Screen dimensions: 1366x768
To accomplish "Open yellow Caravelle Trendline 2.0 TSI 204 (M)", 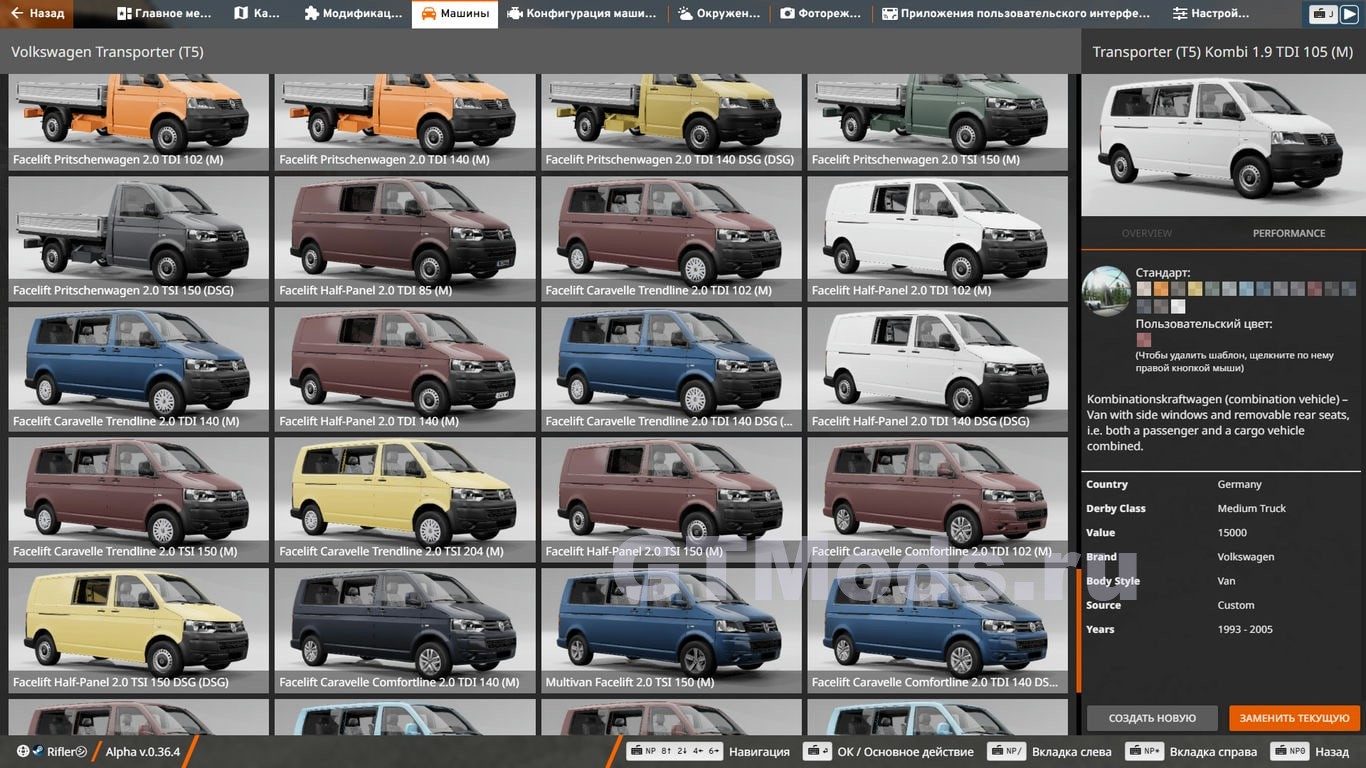I will click(x=405, y=500).
